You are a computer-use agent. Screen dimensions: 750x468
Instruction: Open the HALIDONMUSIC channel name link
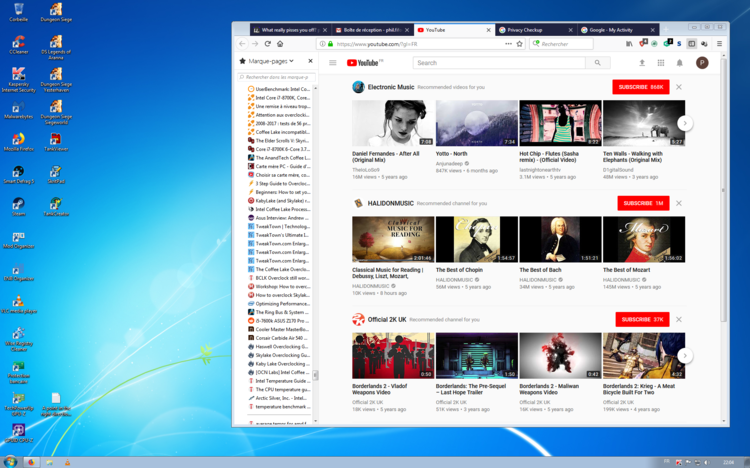(390, 203)
